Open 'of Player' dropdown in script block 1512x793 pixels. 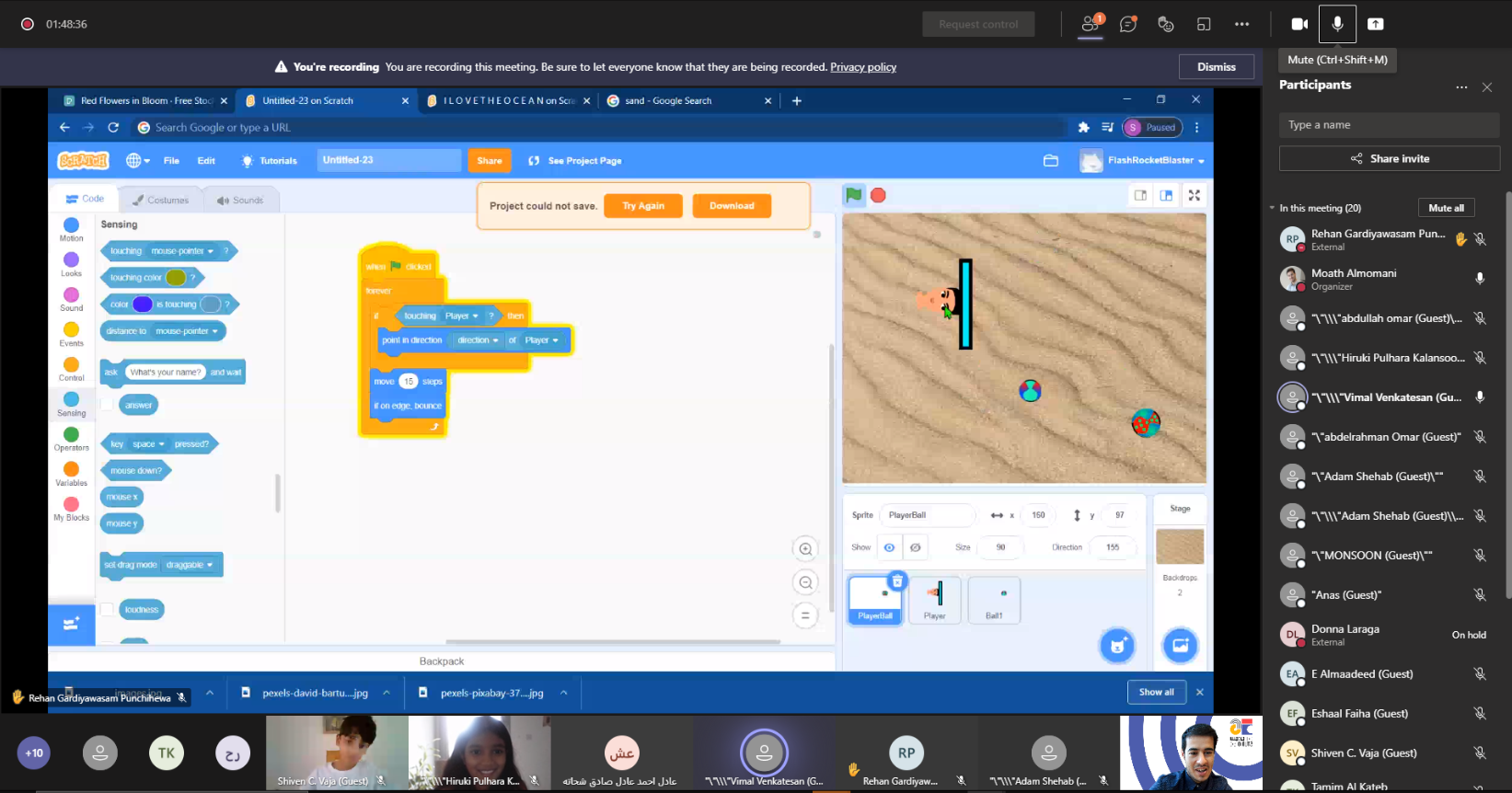pos(541,340)
